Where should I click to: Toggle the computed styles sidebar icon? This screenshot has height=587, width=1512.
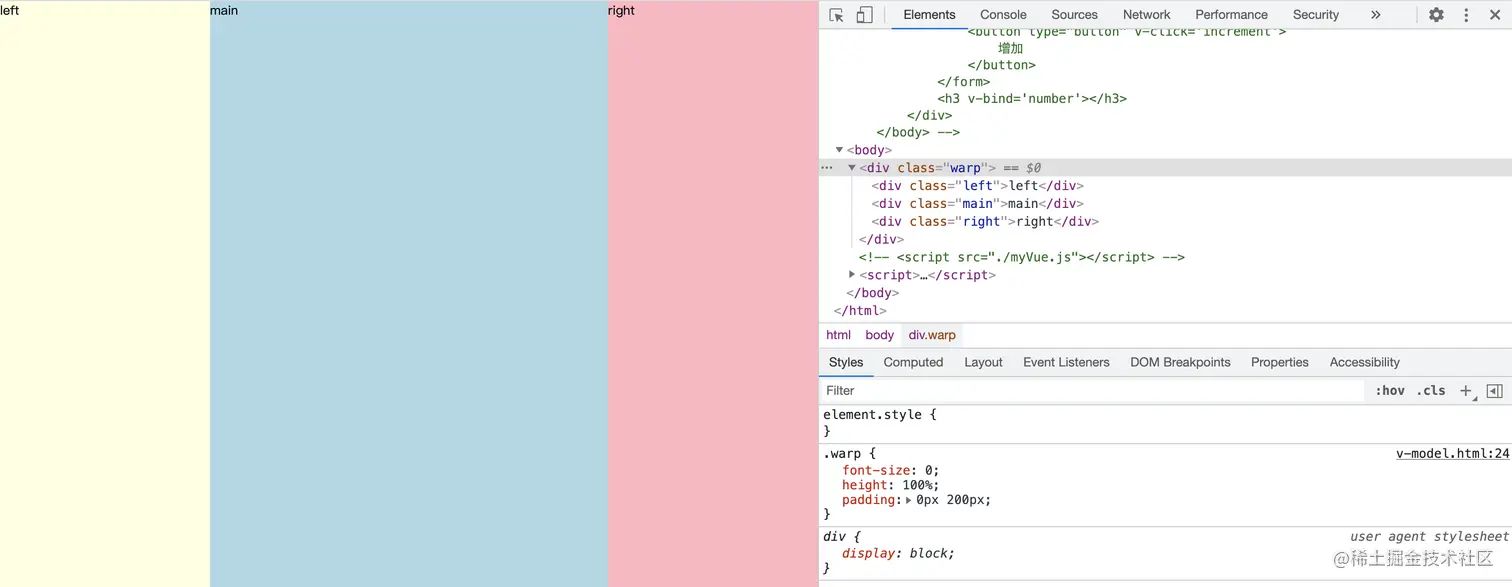point(1494,391)
